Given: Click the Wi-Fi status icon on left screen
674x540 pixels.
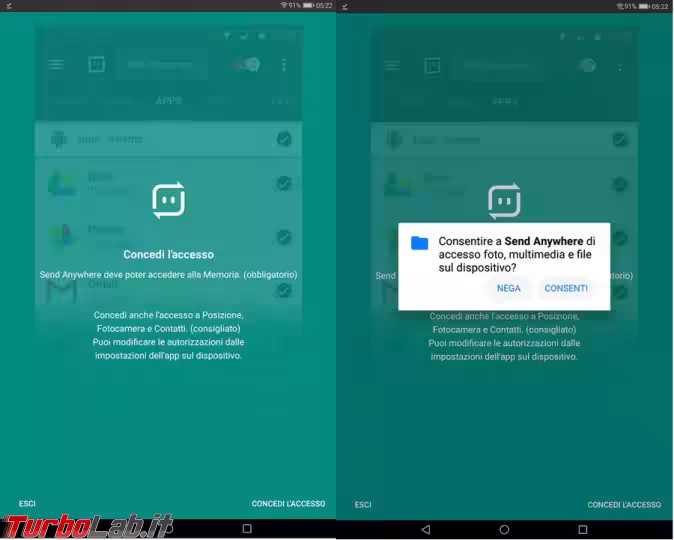Looking at the screenshot, I should click(283, 5).
